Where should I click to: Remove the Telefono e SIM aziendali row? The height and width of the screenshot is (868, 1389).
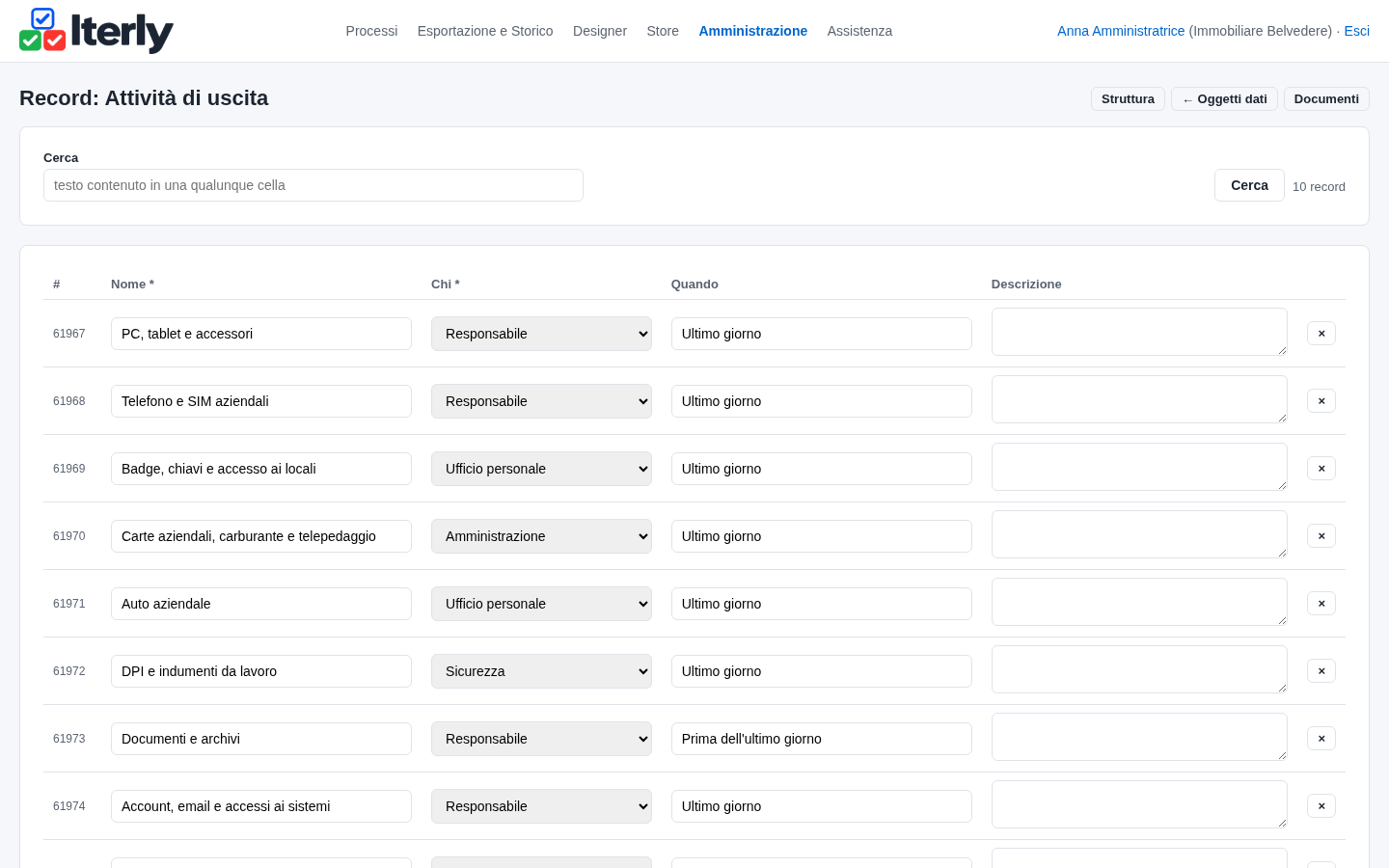(1321, 400)
